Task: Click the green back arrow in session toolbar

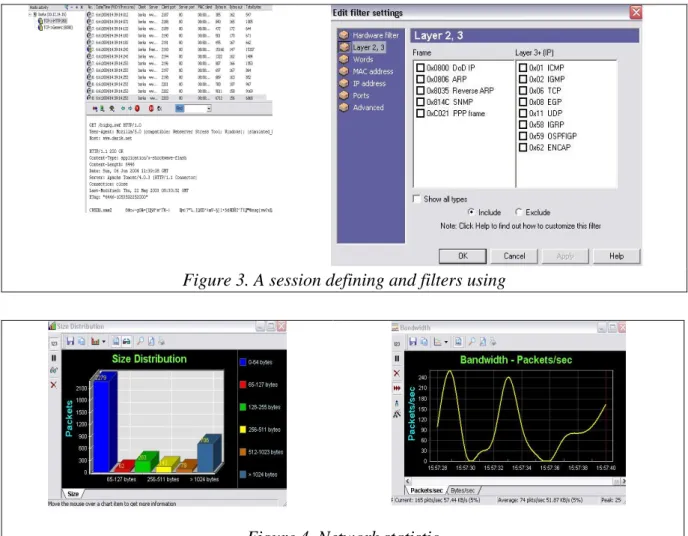Action: (123, 108)
